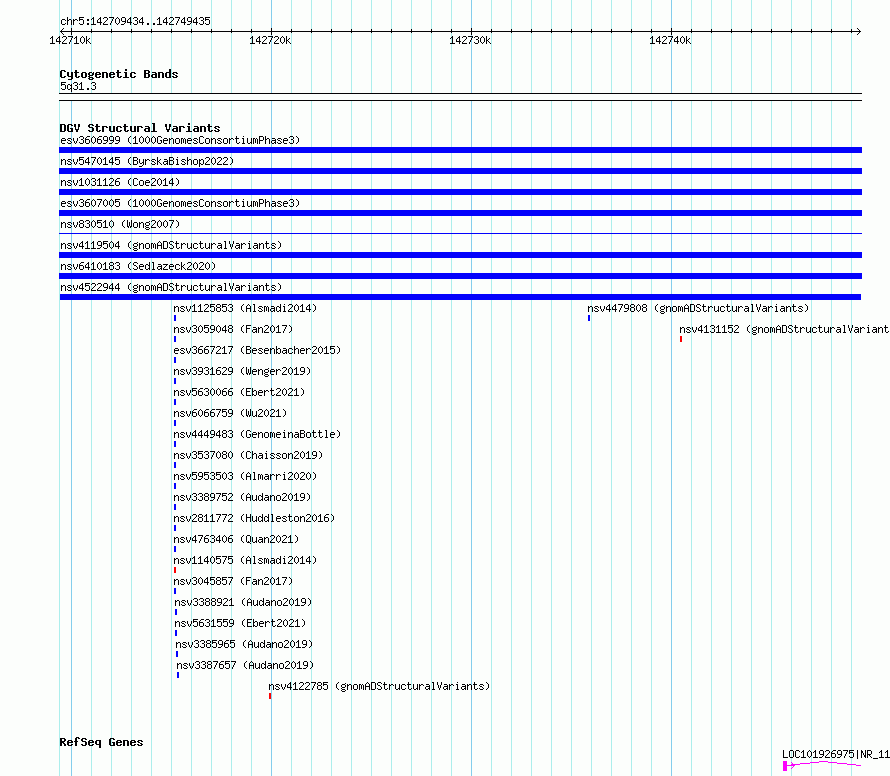Select the 5q31.3 band label
This screenshot has width=890, height=776.
(78, 86)
